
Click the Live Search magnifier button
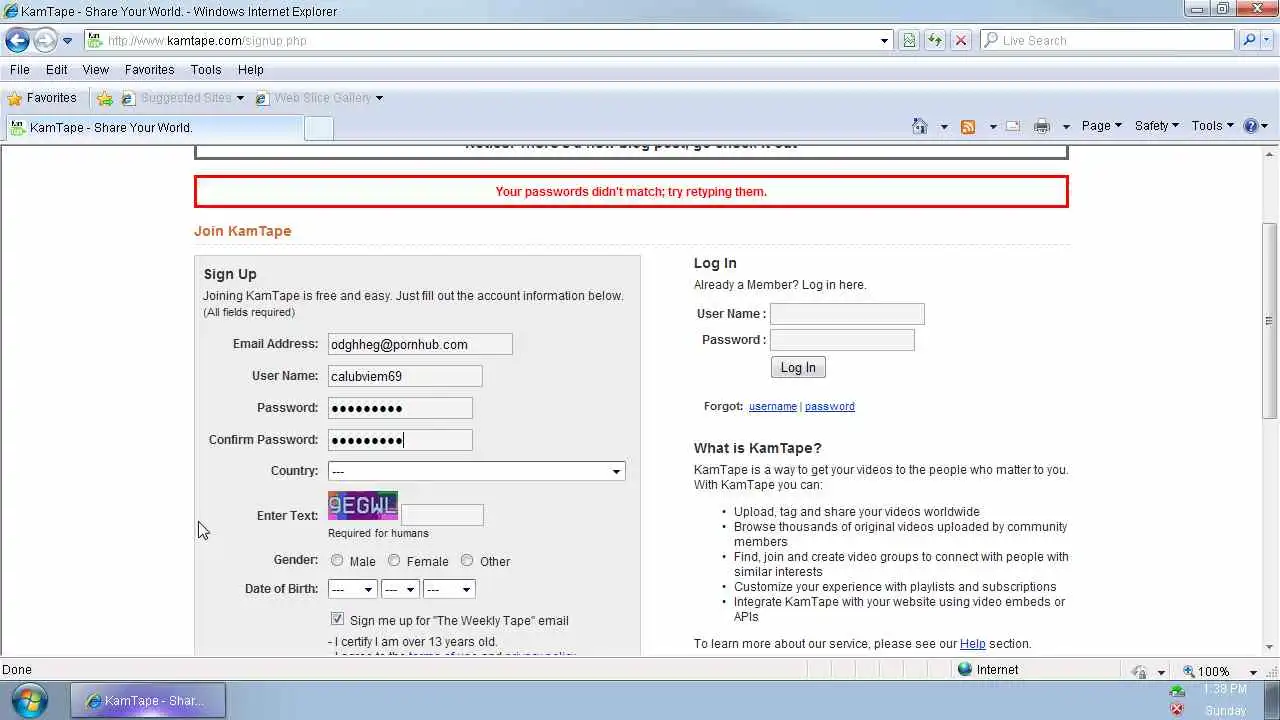pos(1249,41)
